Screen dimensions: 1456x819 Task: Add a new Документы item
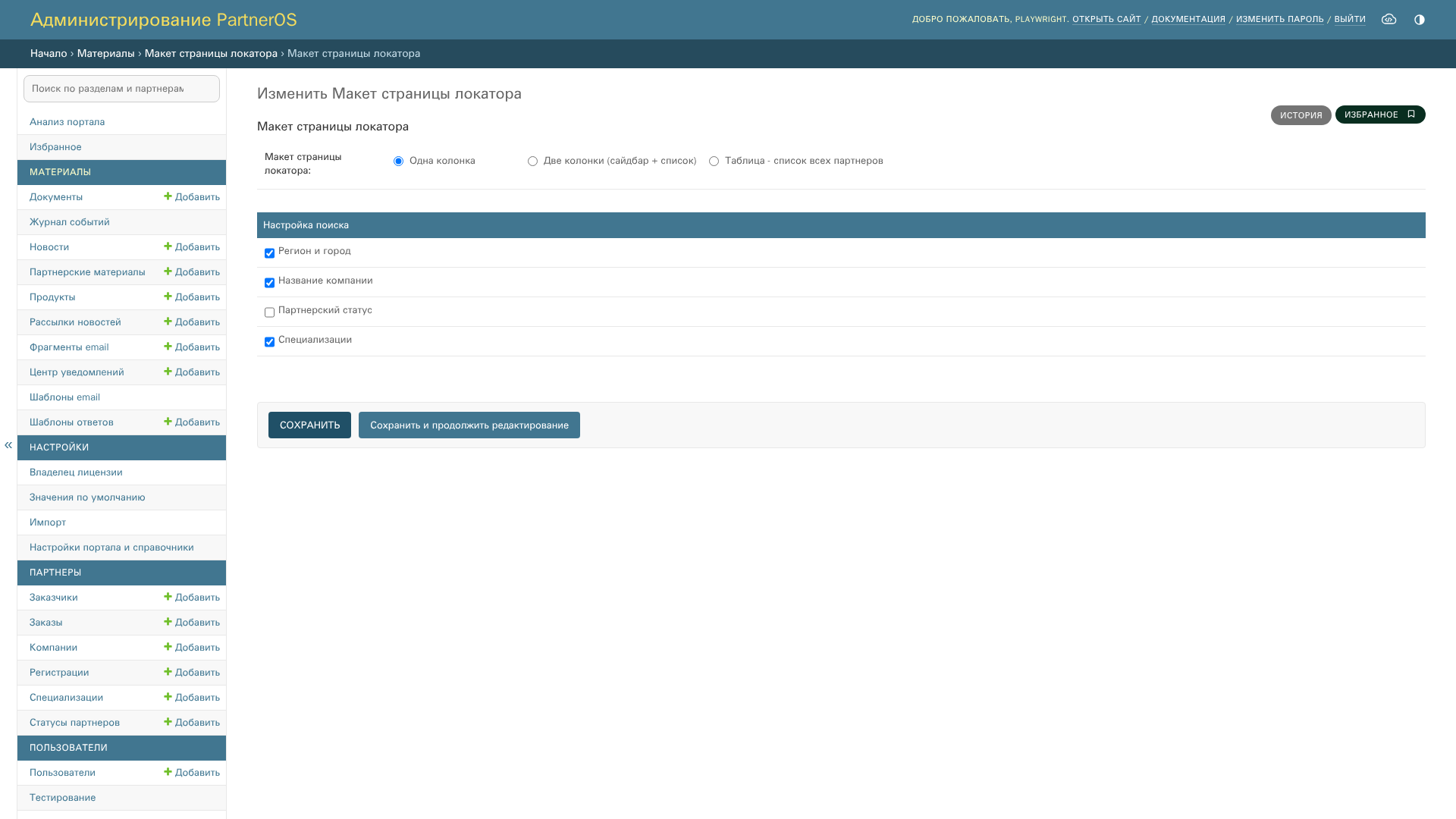(192, 197)
